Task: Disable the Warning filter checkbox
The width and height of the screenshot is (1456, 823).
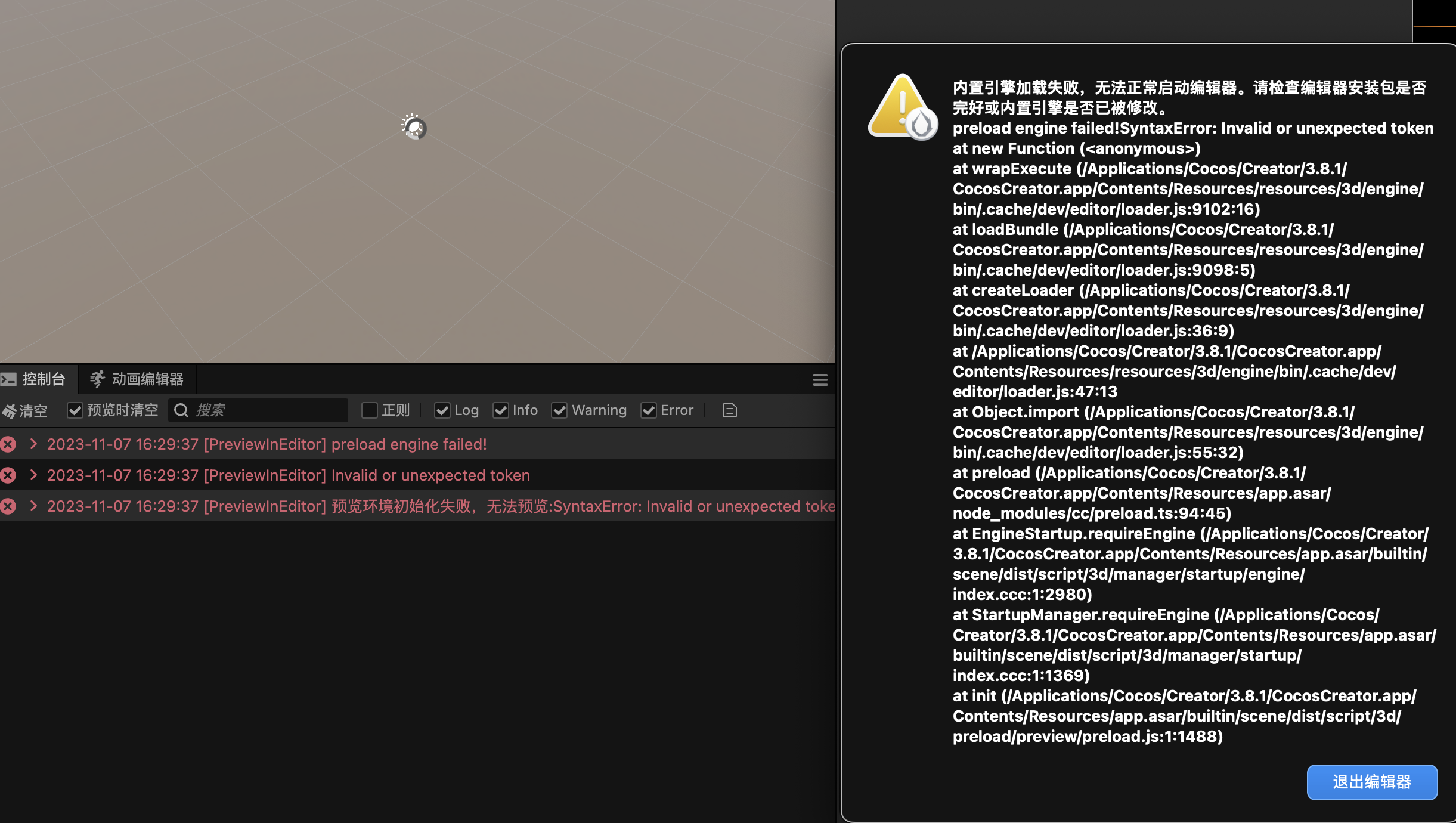Action: [559, 410]
